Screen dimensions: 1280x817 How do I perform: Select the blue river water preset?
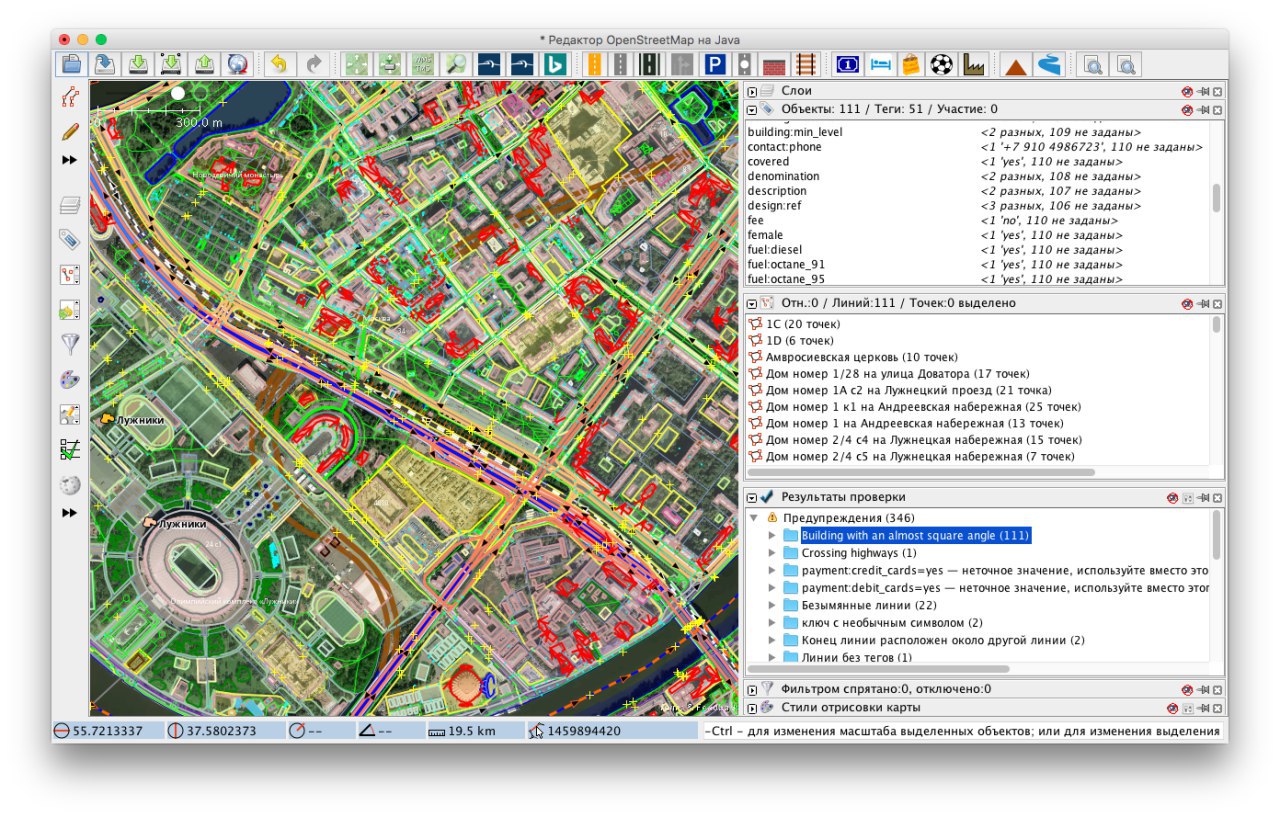click(x=1048, y=64)
